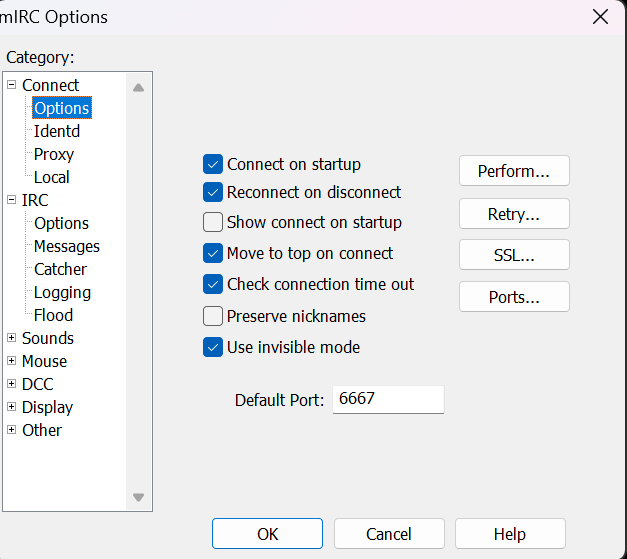Click the SSL... button

tap(513, 255)
